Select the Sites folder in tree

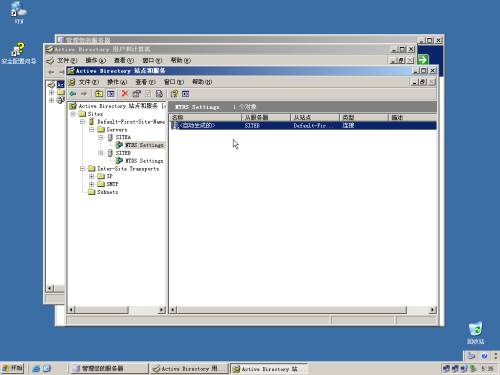tap(95, 114)
